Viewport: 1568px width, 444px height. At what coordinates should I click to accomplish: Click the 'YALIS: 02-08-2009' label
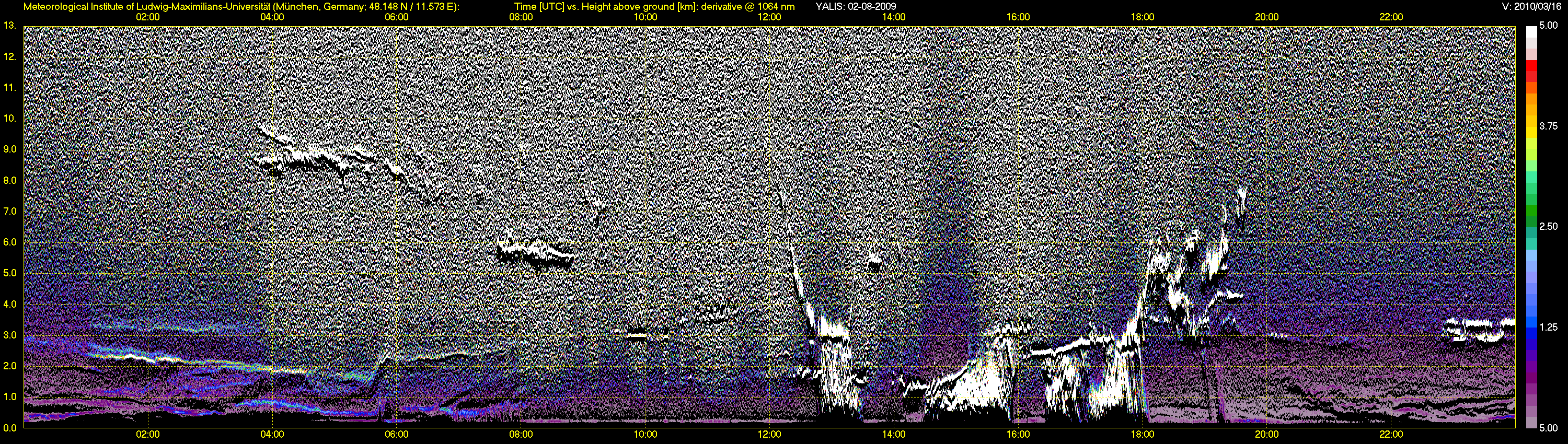coord(855,6)
